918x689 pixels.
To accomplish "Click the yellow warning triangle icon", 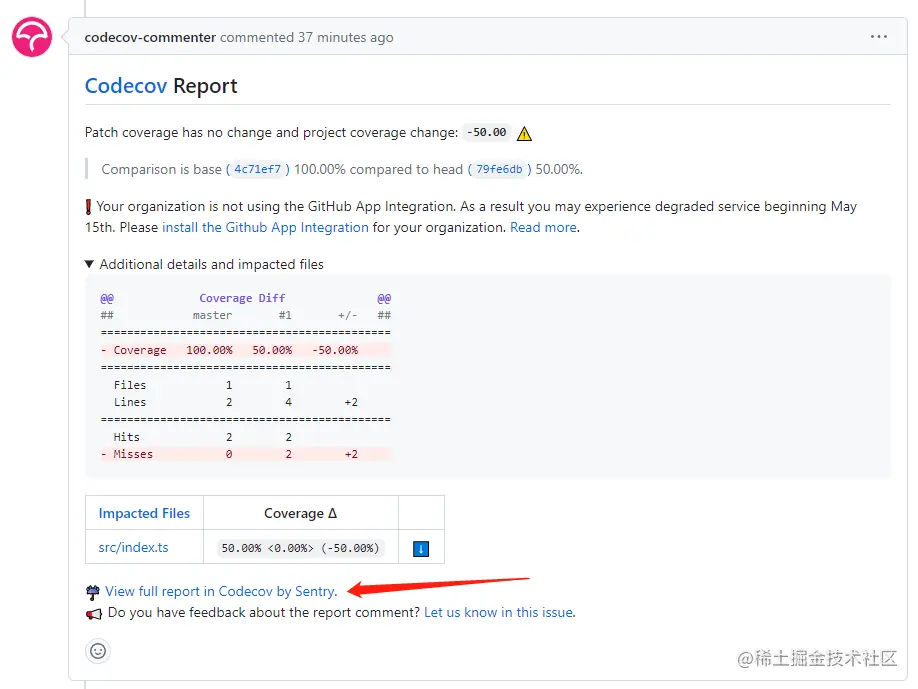I will point(525,133).
